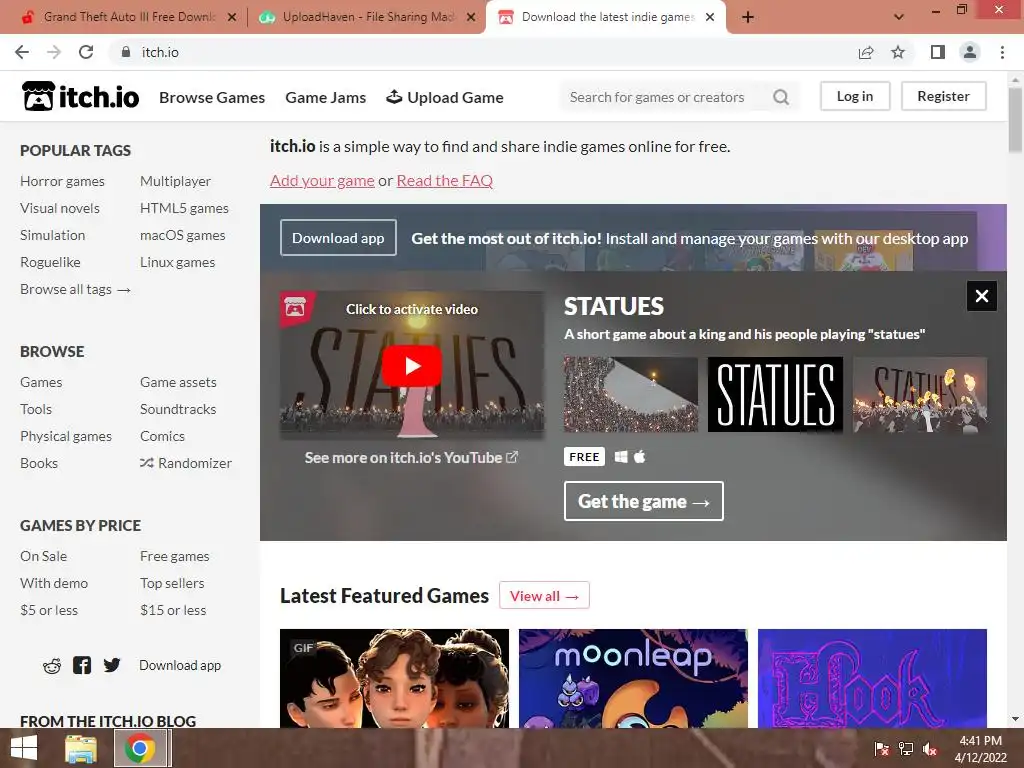Click the search magnifier icon
1024x768 pixels.
pos(780,97)
